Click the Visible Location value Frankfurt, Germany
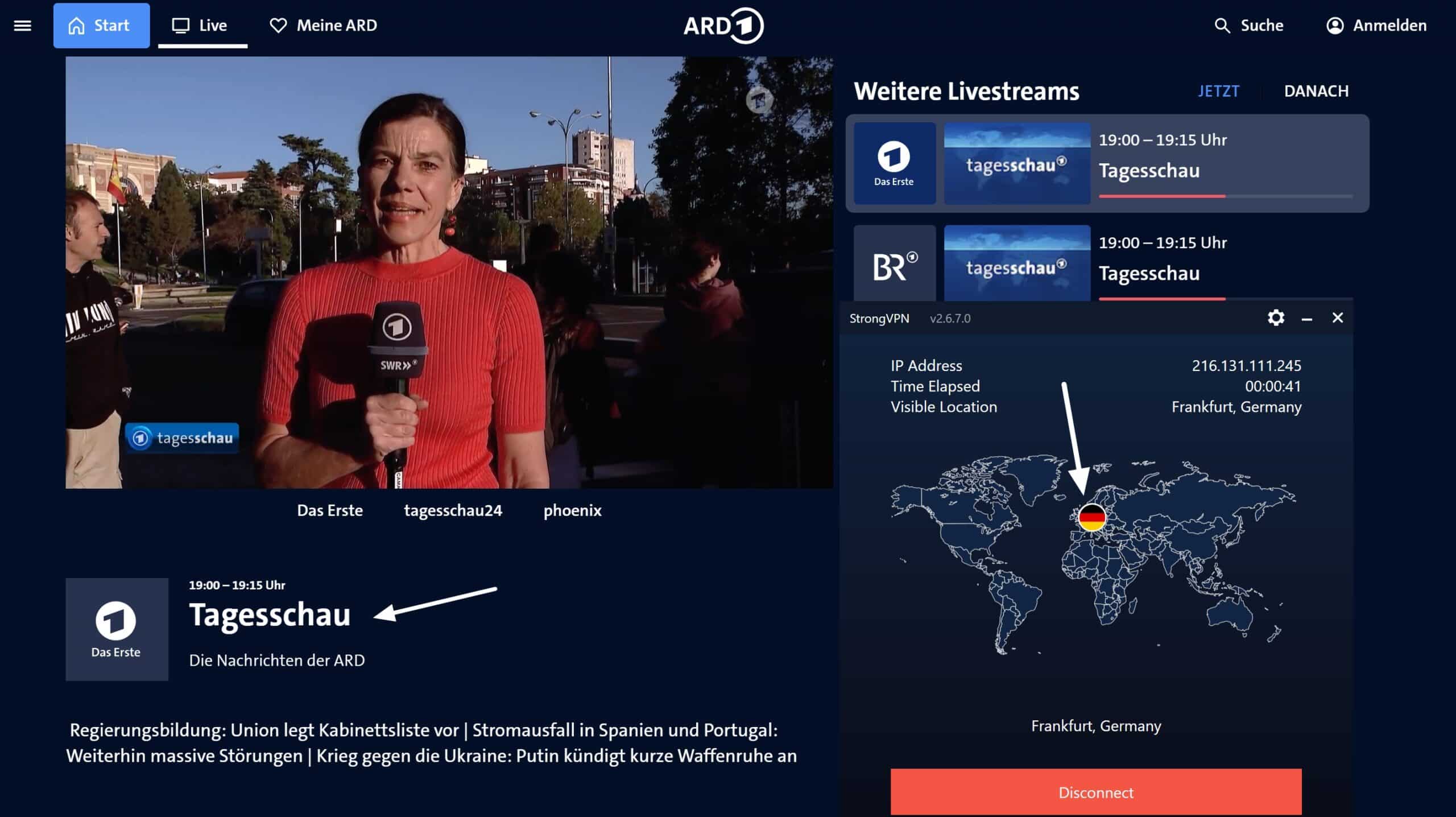 [1236, 407]
